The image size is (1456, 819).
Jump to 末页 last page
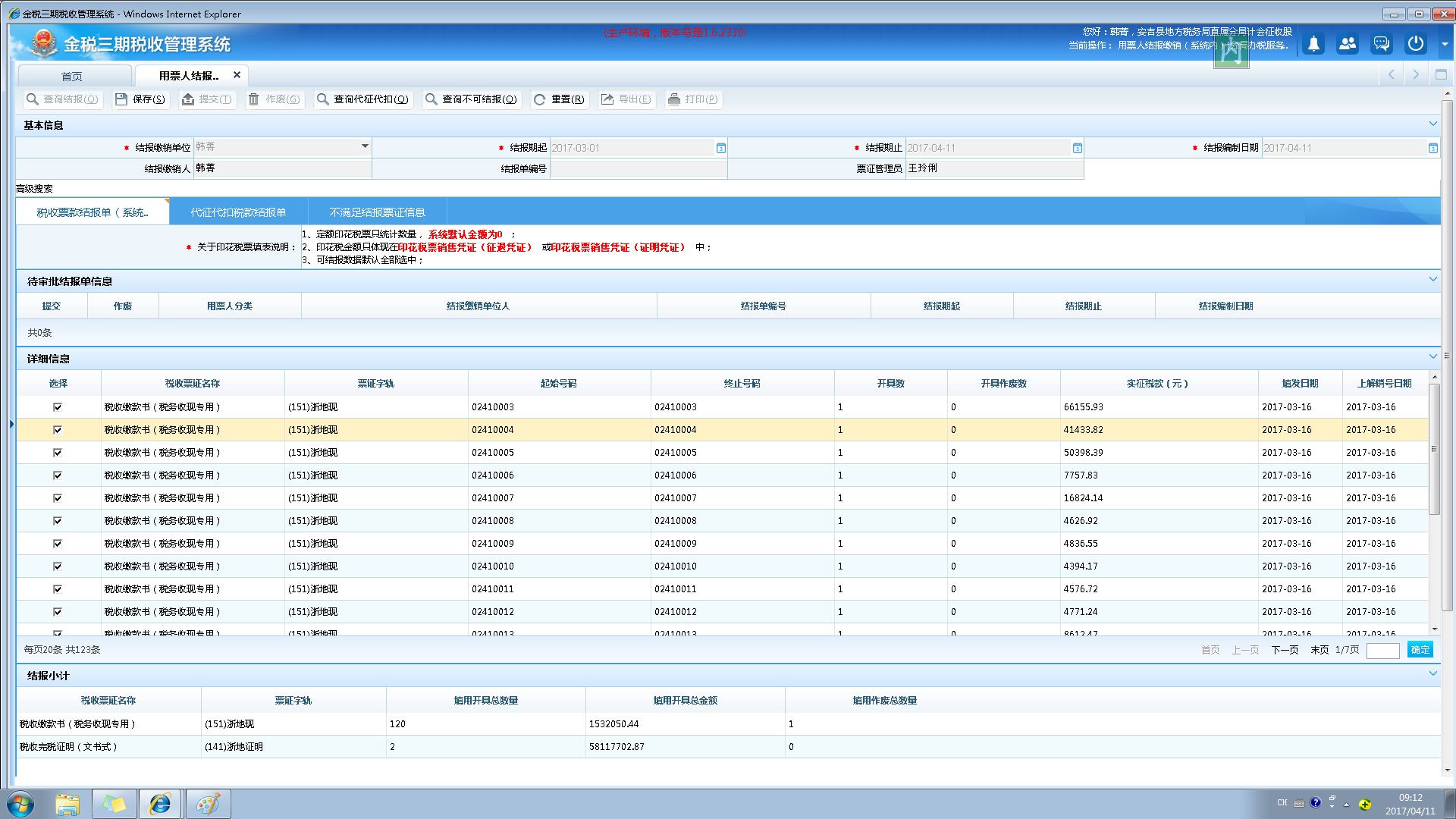pyautogui.click(x=1319, y=650)
